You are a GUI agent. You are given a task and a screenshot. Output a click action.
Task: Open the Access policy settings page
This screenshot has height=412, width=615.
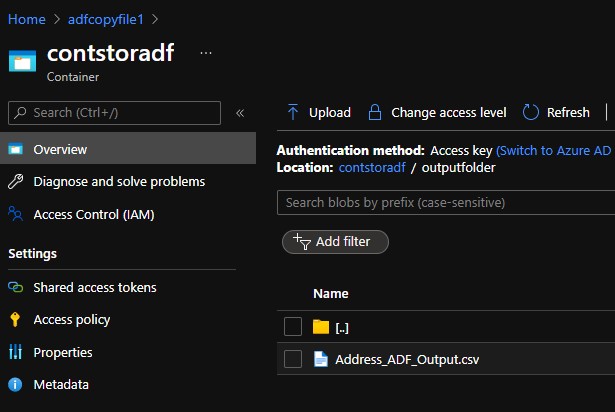(71, 320)
